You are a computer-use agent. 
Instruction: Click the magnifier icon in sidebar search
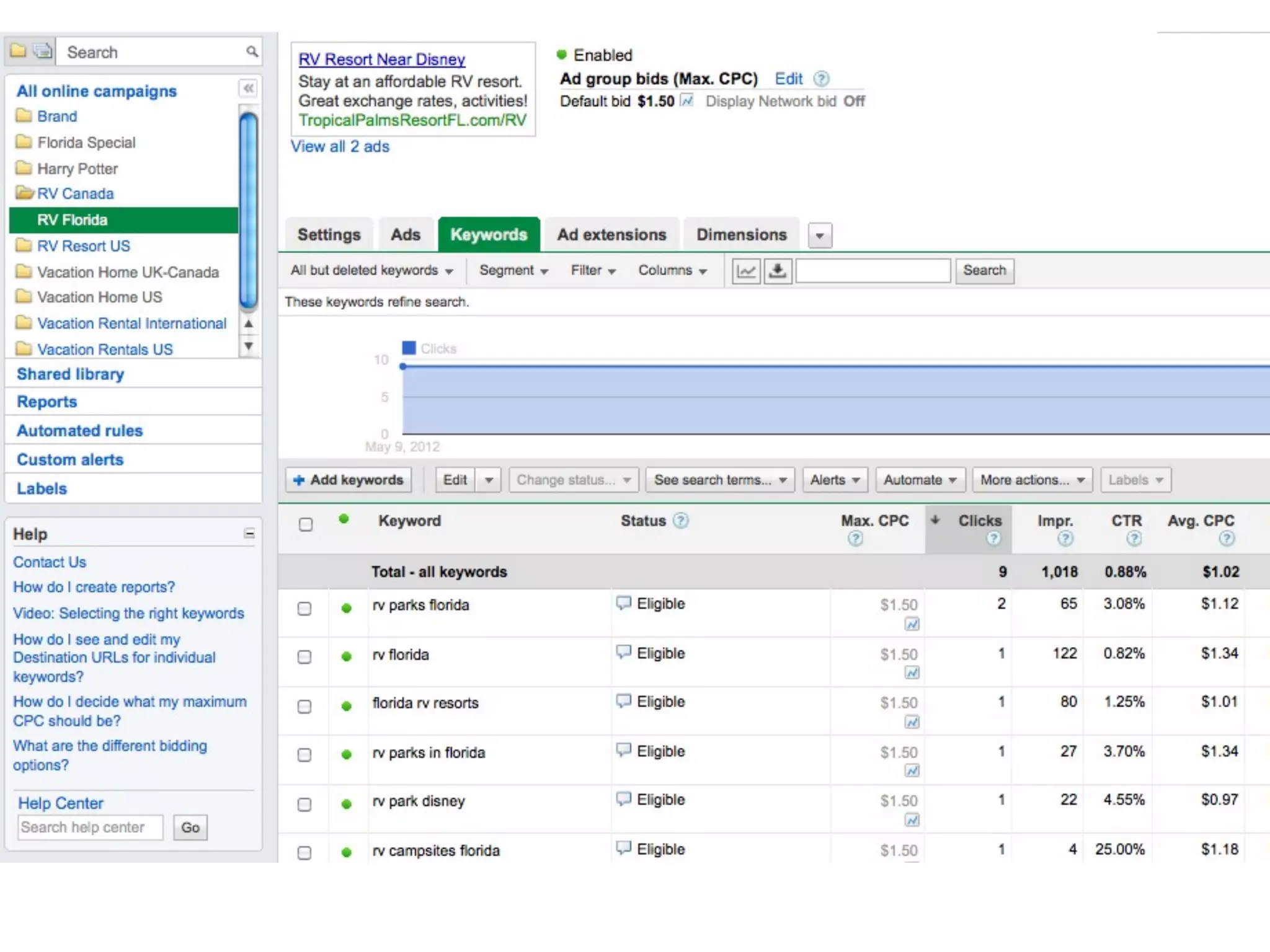point(252,51)
